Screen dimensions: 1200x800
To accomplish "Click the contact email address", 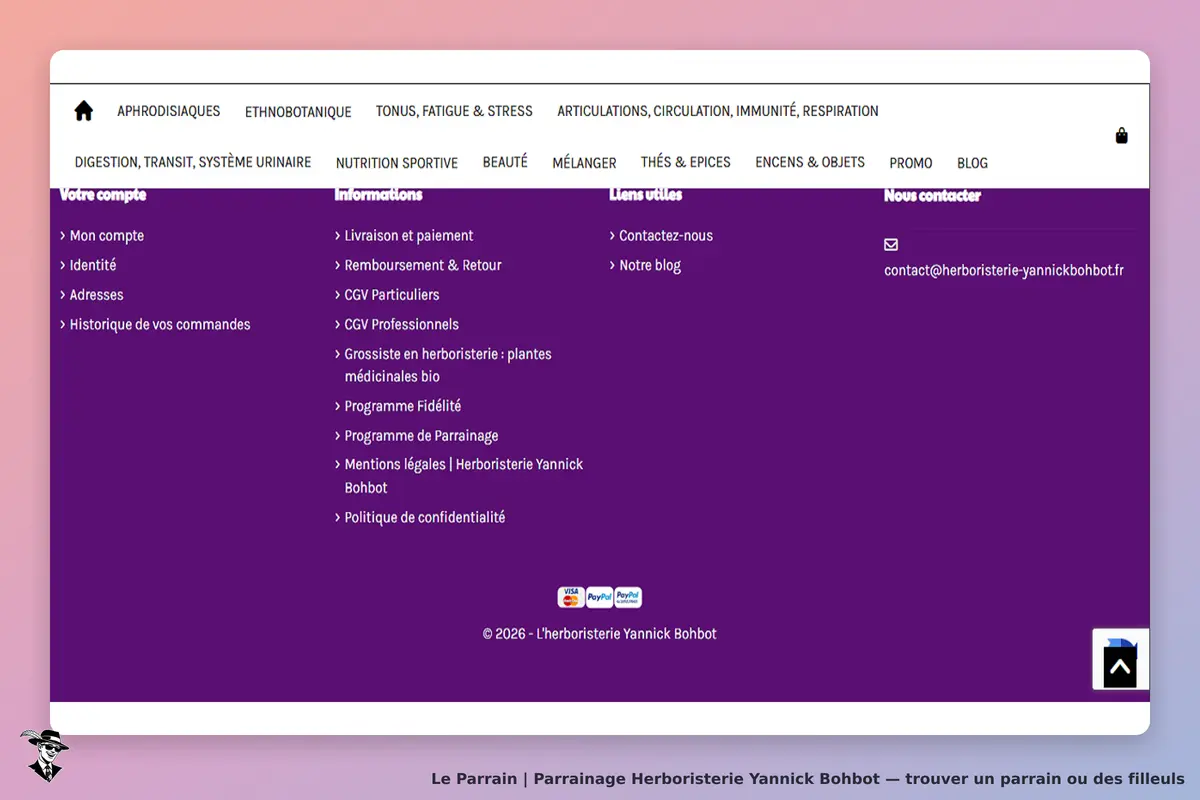I will click(x=1004, y=270).
